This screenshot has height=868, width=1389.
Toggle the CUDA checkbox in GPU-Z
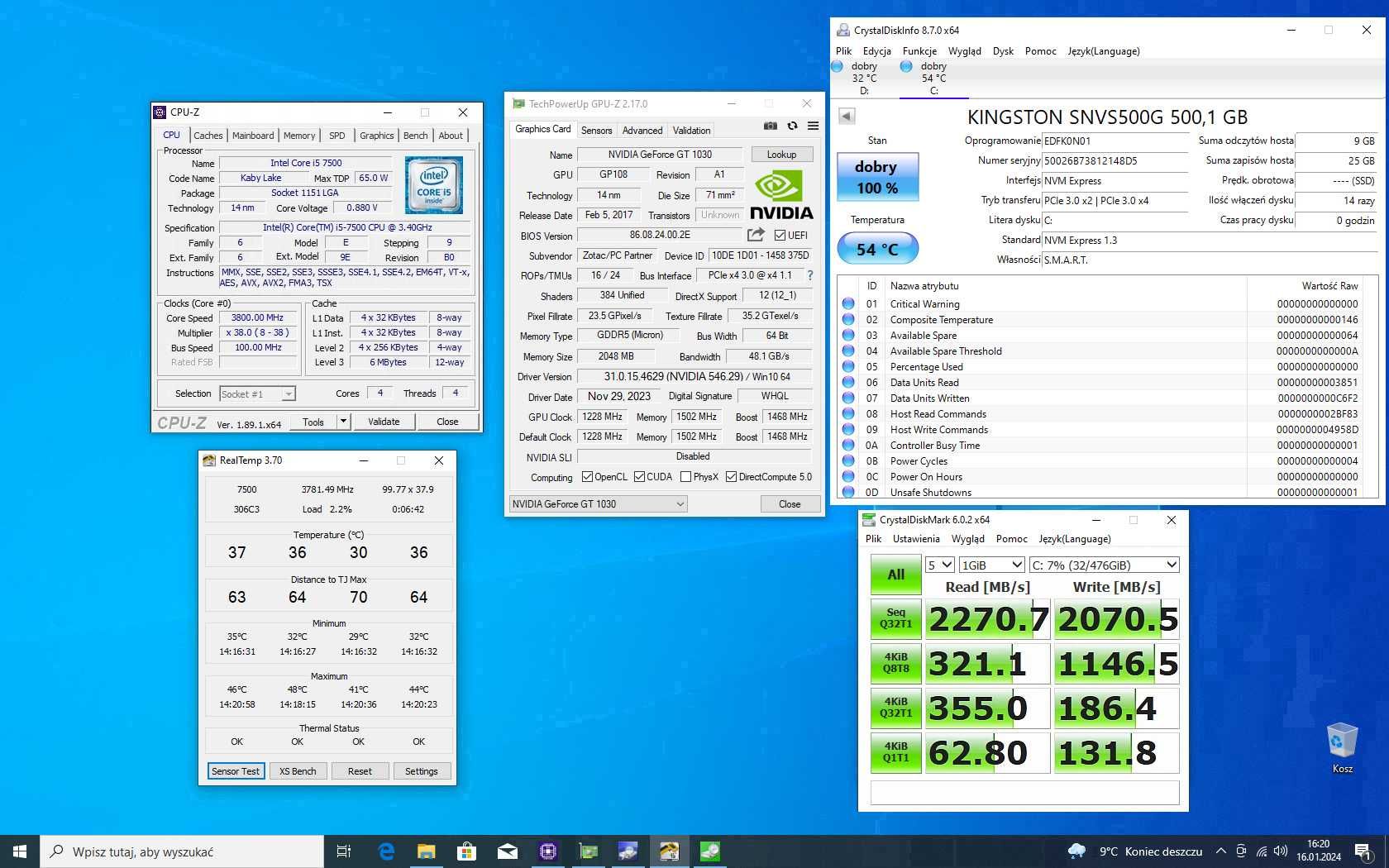point(639,477)
